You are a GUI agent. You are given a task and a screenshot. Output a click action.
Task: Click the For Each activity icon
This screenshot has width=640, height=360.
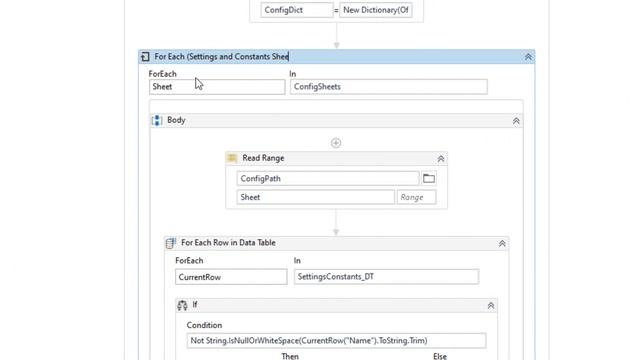pos(145,57)
